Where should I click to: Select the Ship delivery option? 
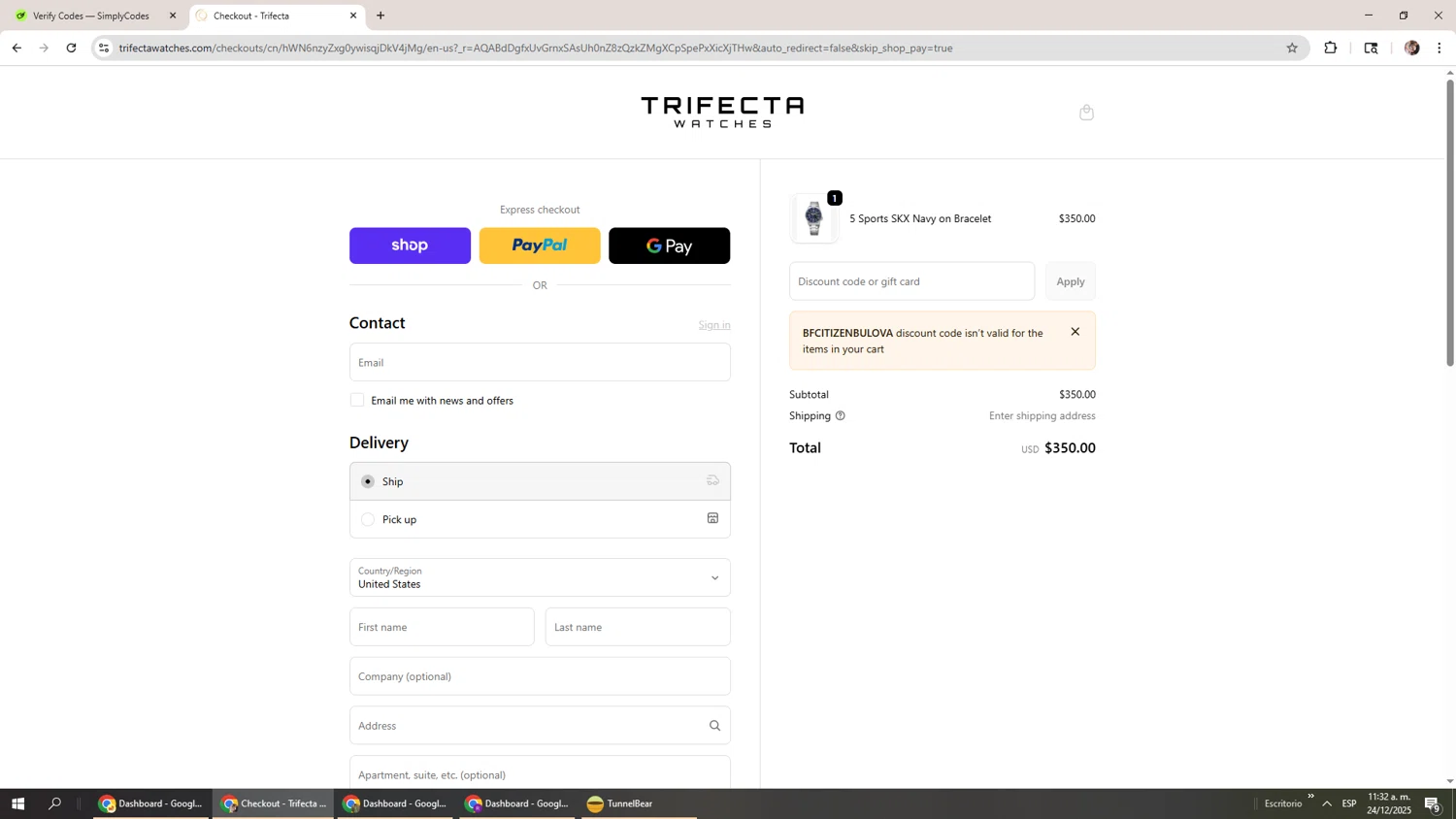point(368,481)
